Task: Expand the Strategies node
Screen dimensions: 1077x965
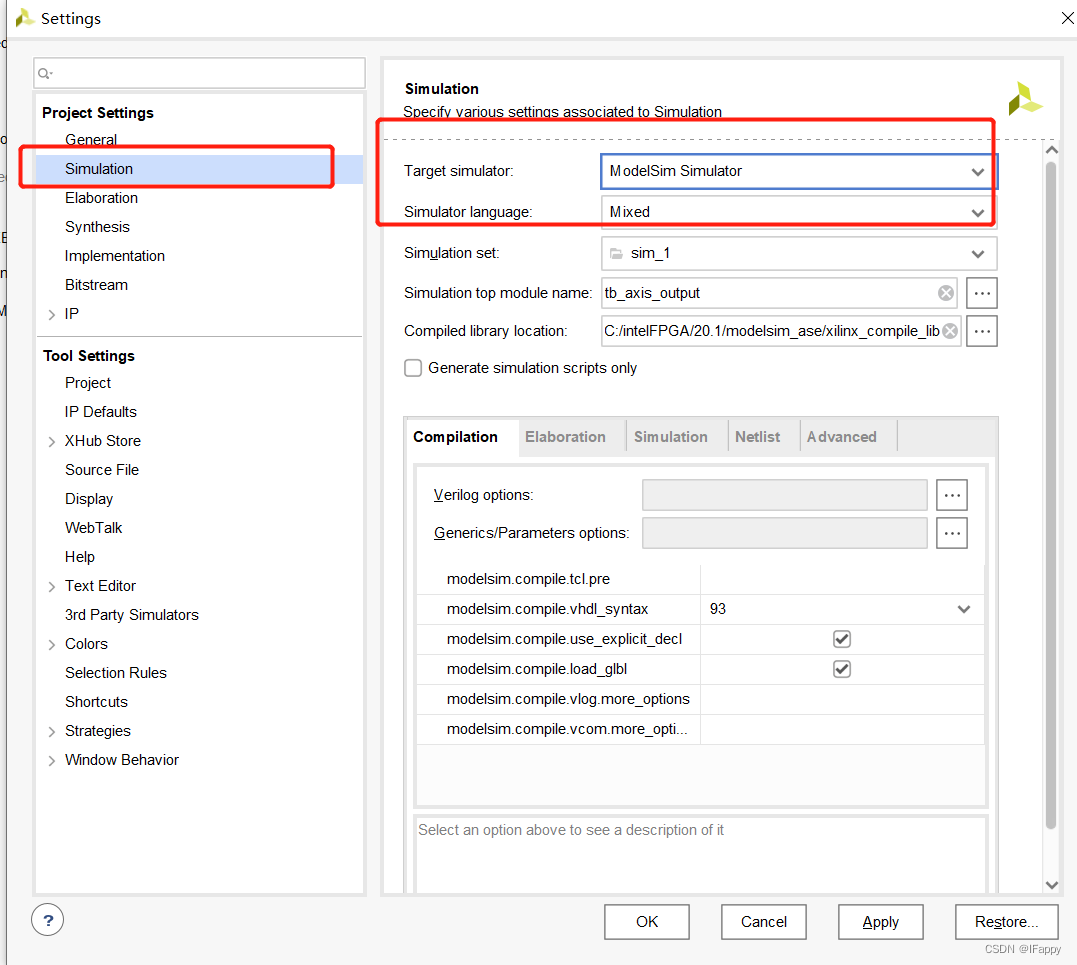Action: pyautogui.click(x=52, y=731)
